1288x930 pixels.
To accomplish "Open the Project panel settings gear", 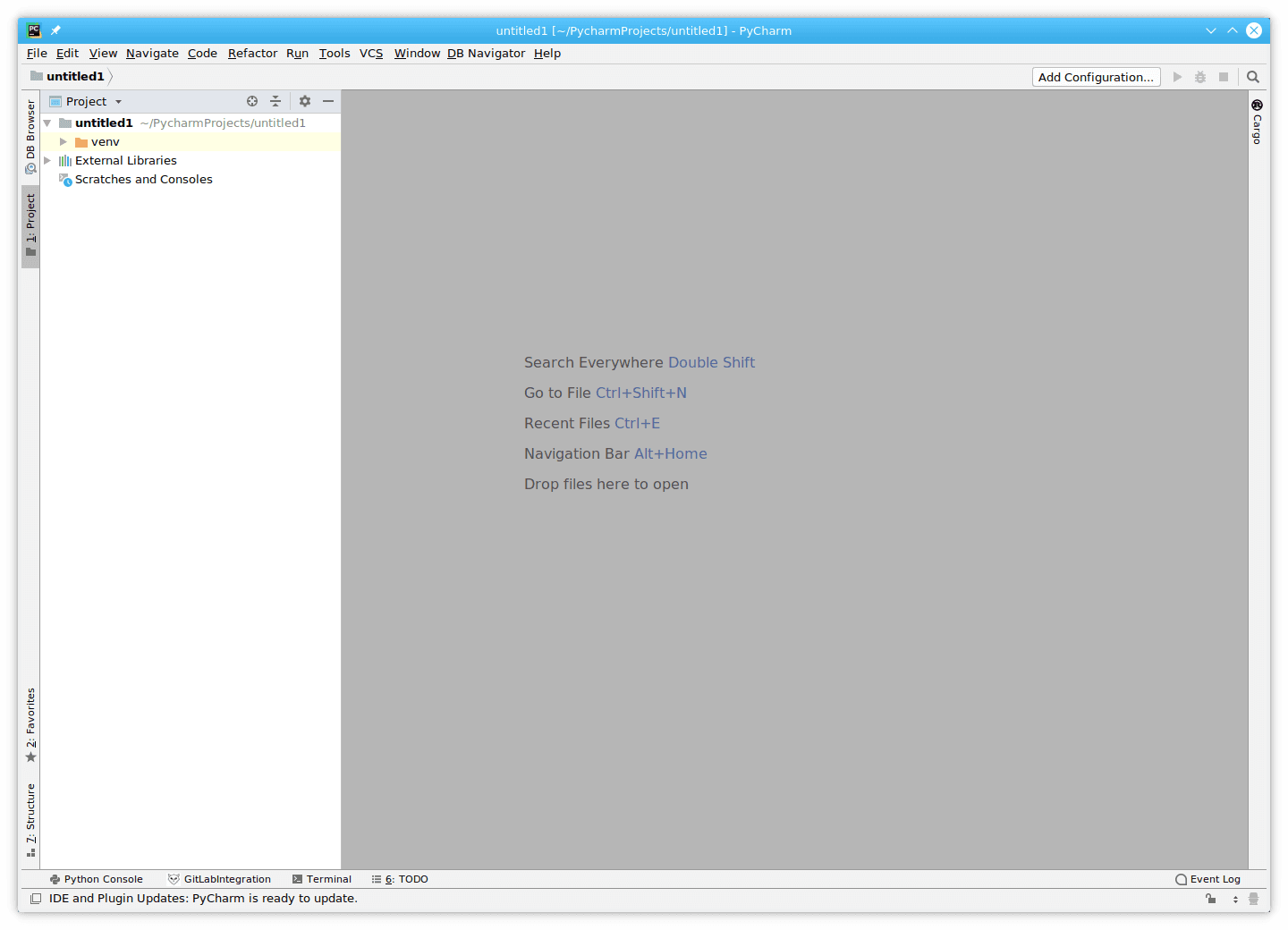I will tap(305, 101).
